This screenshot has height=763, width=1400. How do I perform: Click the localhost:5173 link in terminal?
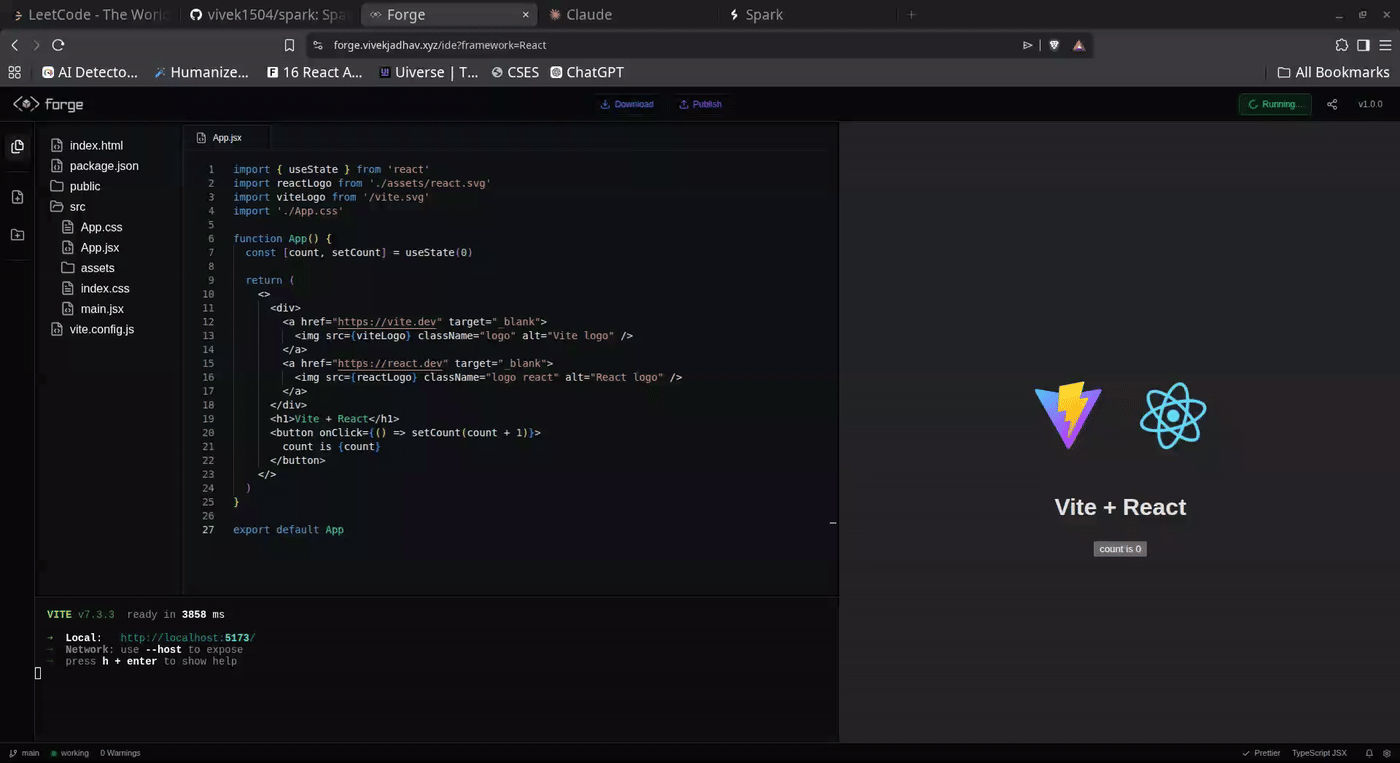187,638
